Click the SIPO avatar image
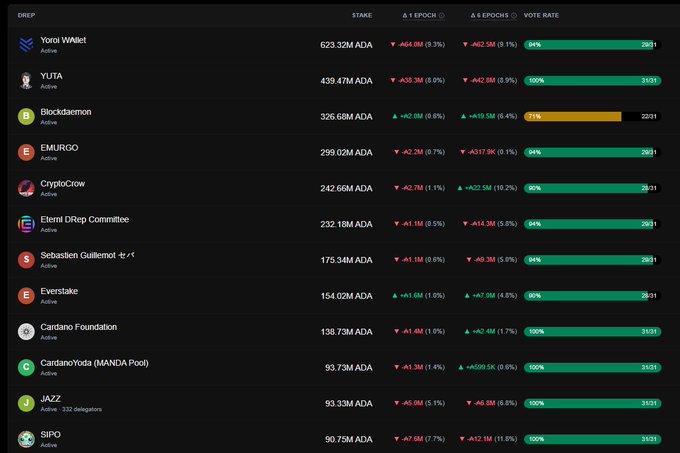680x453 pixels. click(x=26, y=439)
